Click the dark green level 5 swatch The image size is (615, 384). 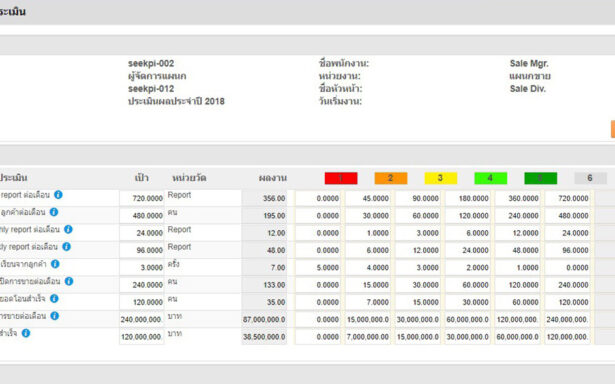point(540,178)
